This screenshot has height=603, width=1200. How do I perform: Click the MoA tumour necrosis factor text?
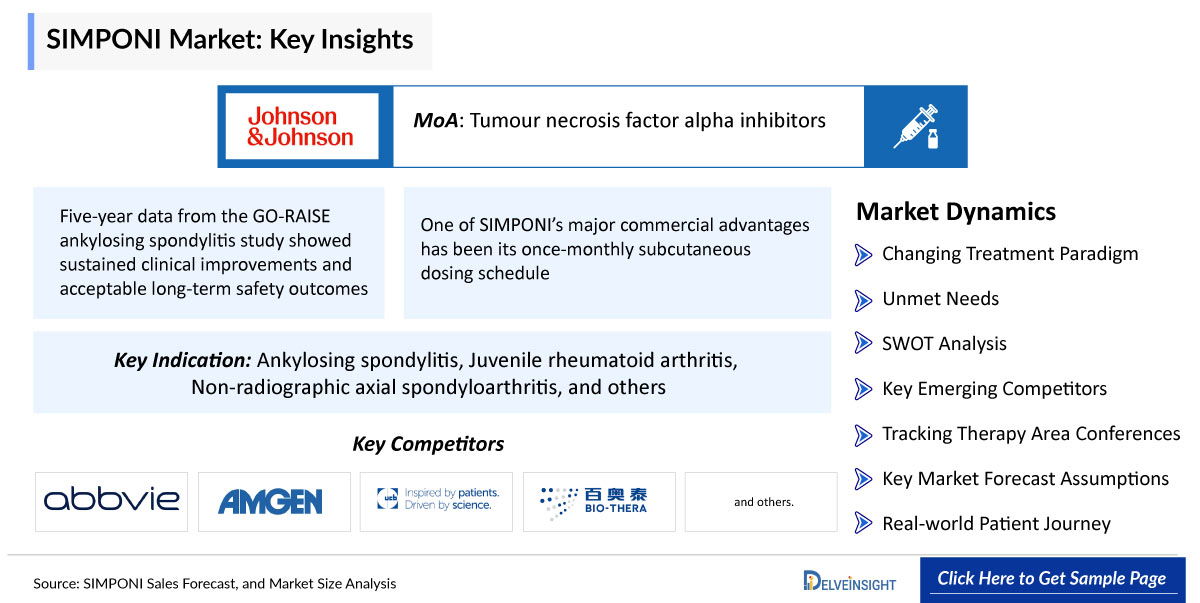coord(620,121)
